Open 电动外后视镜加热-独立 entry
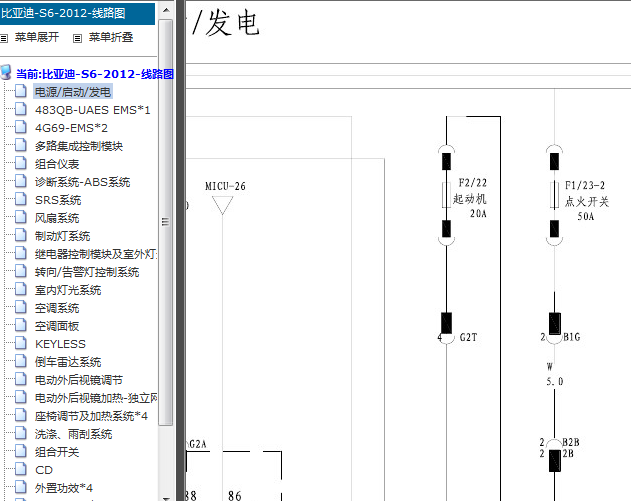The image size is (631, 501). click(96, 398)
